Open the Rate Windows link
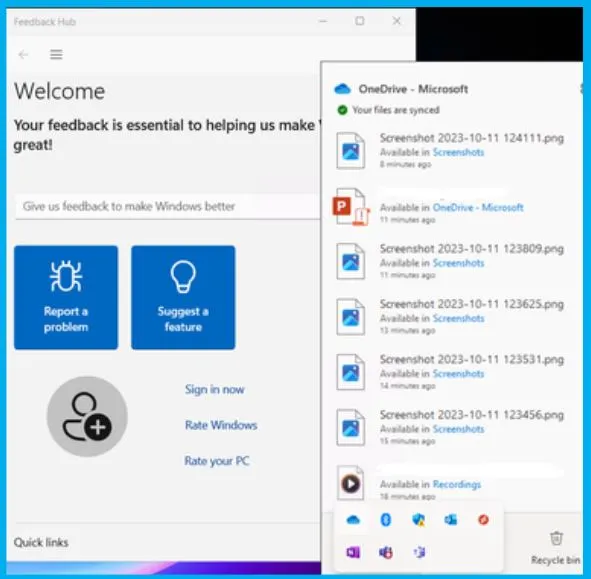This screenshot has height=579, width=591. 221,425
